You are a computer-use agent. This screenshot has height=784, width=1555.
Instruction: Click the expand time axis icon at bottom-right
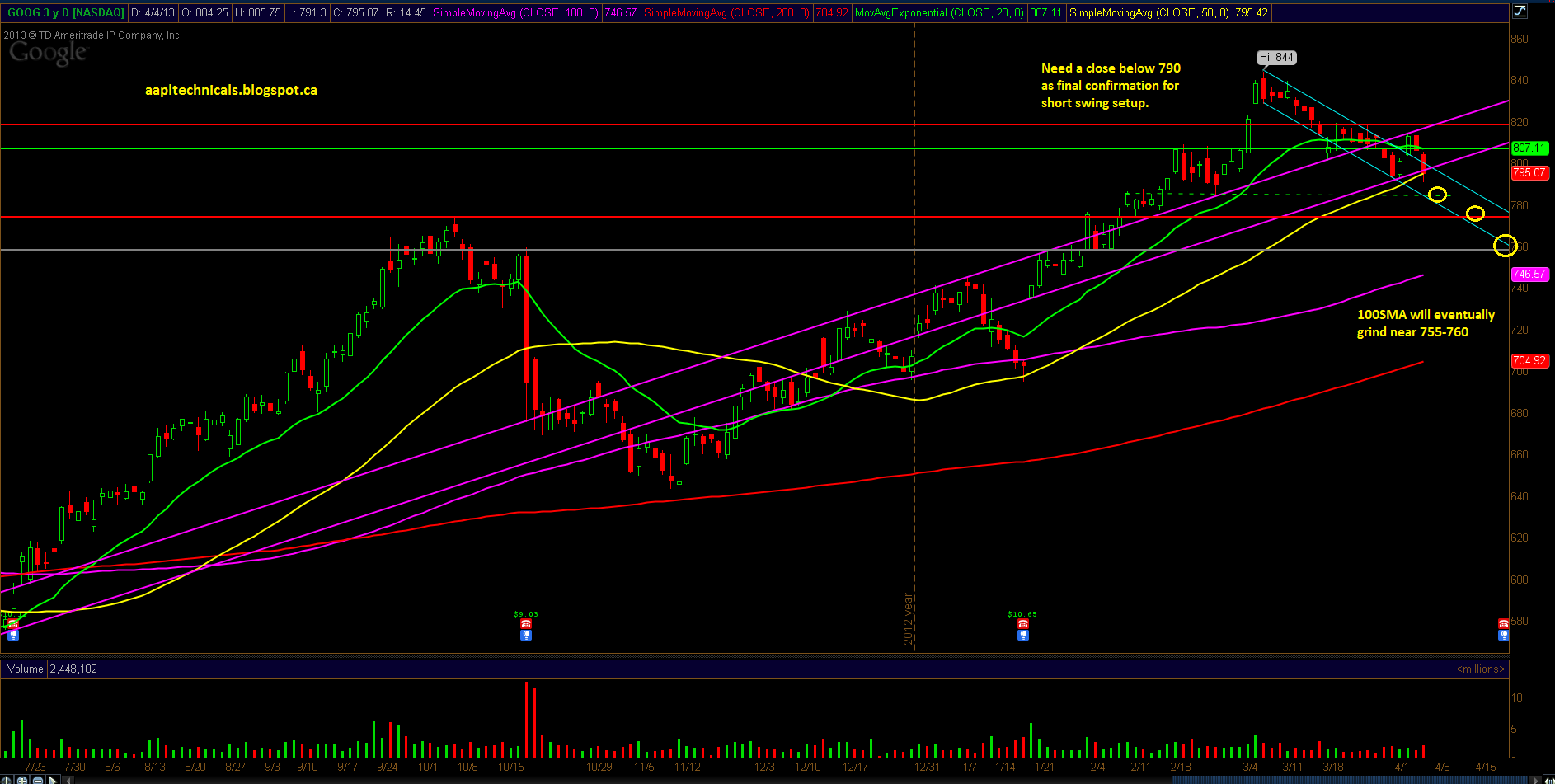click(x=1548, y=780)
